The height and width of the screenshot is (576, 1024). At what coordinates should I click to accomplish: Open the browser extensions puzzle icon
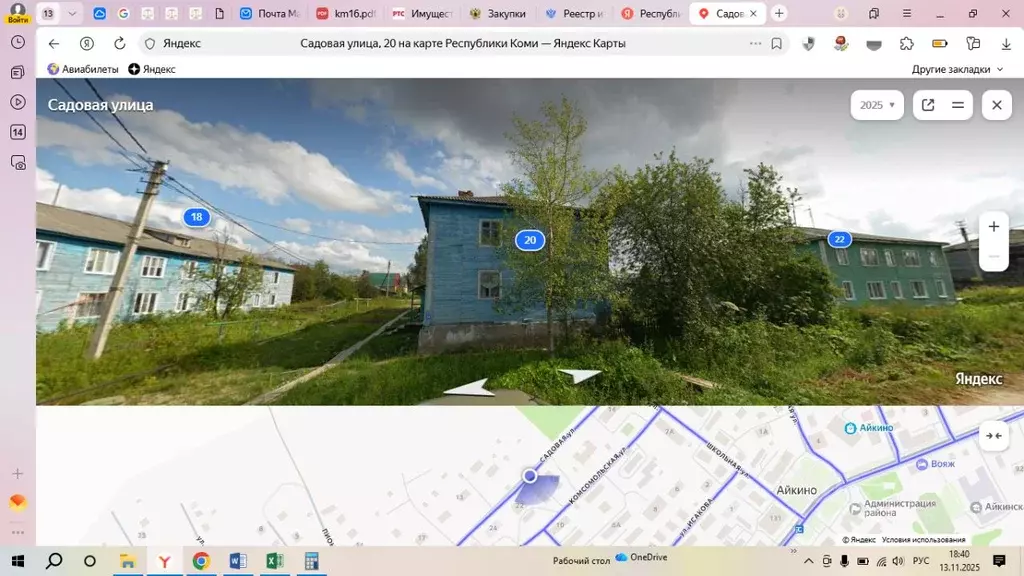pyautogui.click(x=907, y=44)
